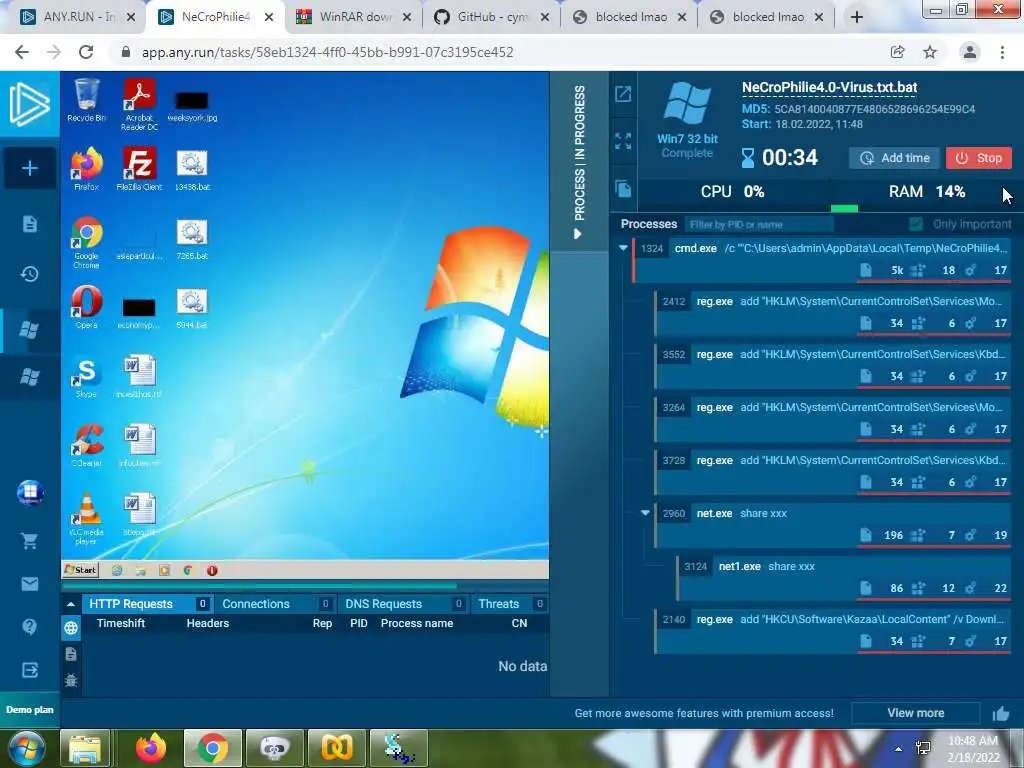Screen dimensions: 1024x768
Task: Open File Explorer from host taskbar
Action: (x=86, y=748)
